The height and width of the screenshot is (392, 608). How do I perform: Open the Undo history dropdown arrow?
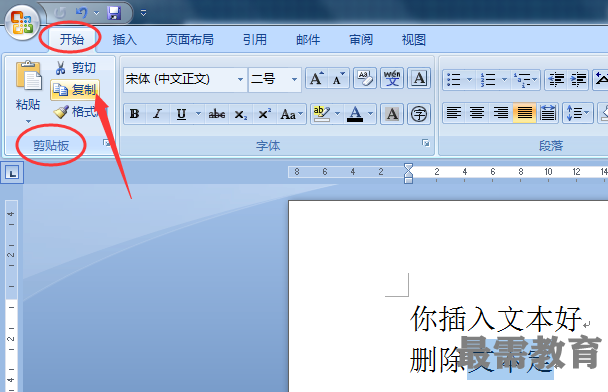coord(97,13)
